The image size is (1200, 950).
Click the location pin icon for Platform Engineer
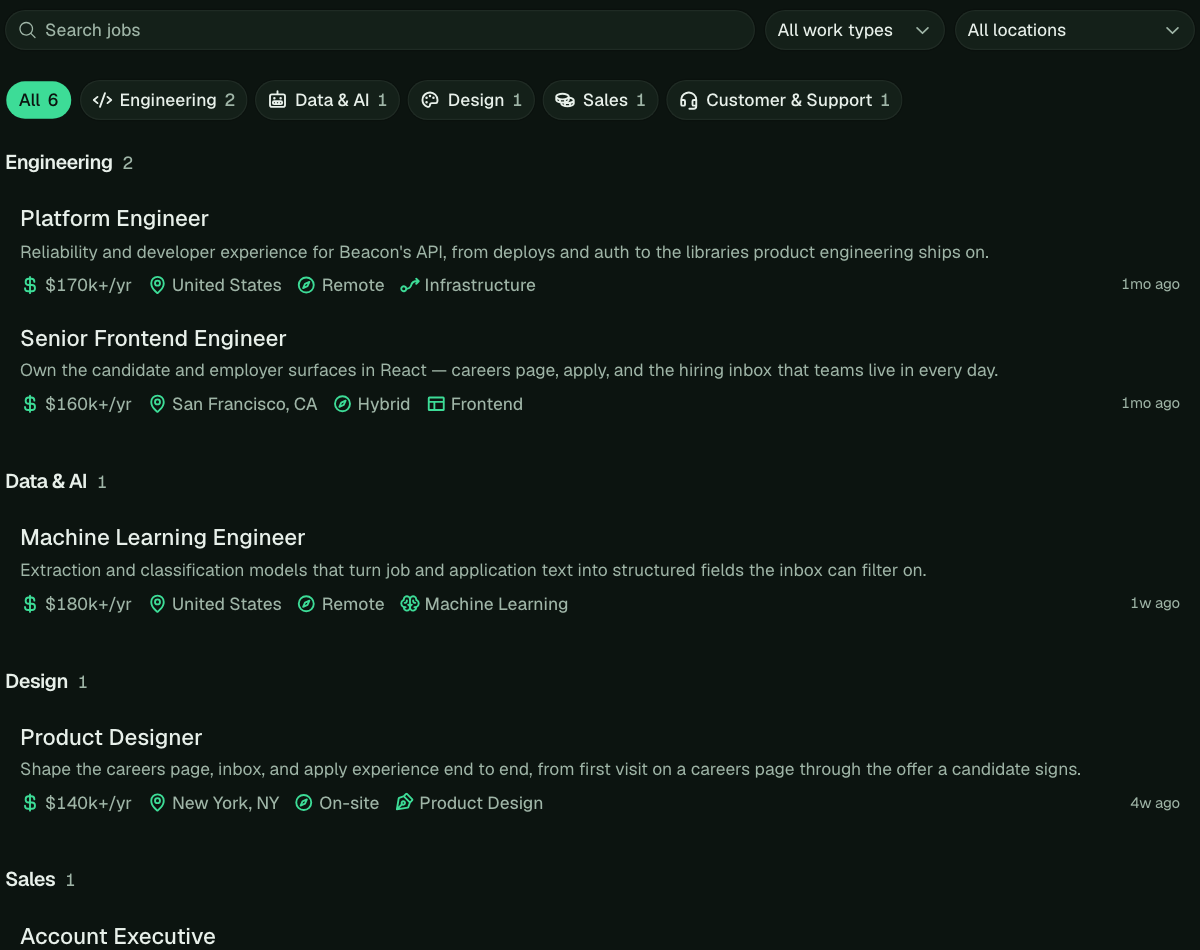tap(157, 285)
